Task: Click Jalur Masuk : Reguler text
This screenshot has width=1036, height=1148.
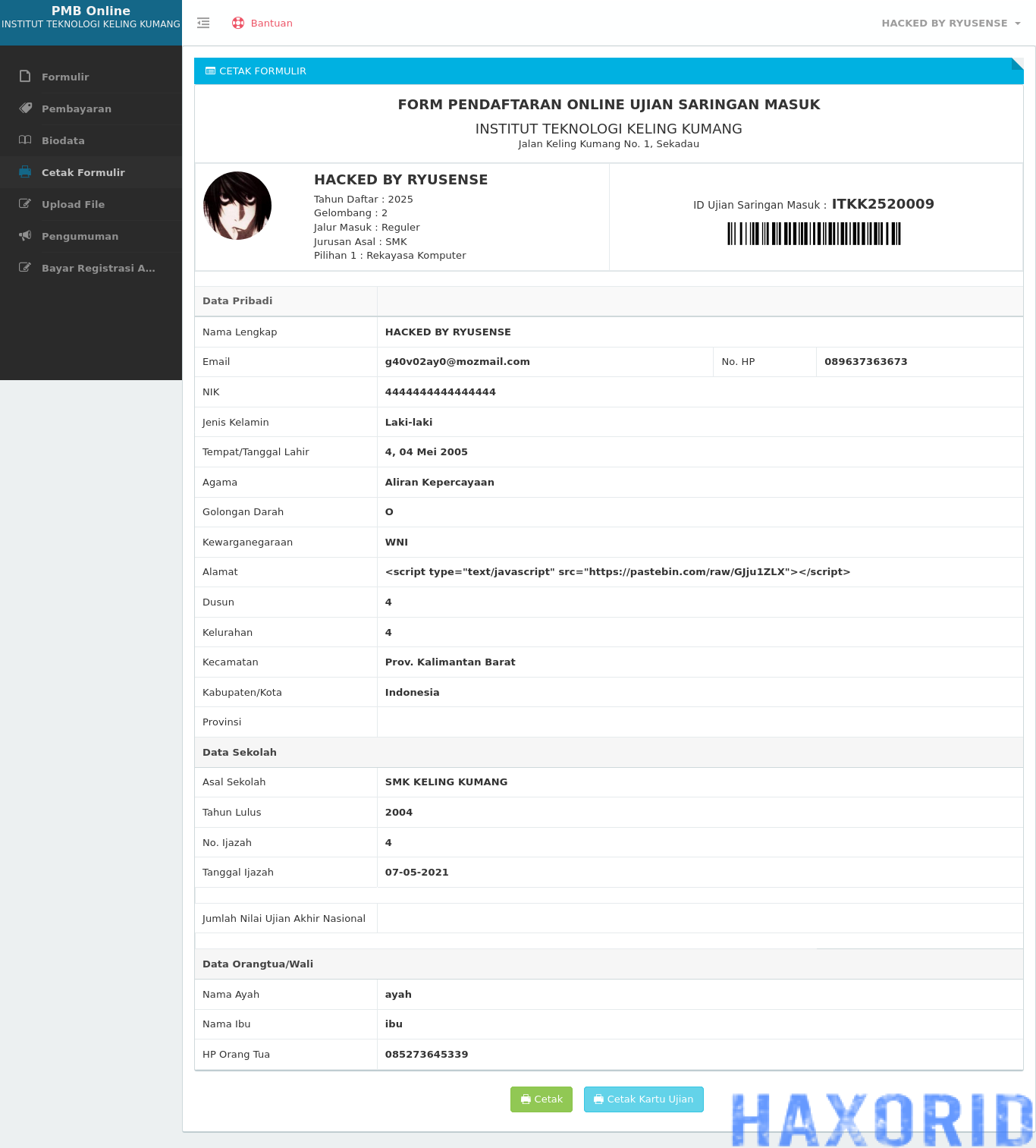Action: coord(367,228)
